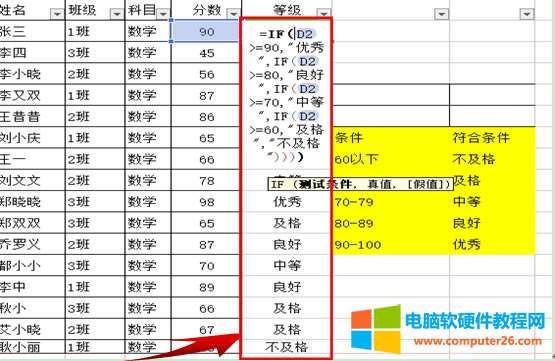Viewport: 555px width, 361px height.
Task: Select the 良好 grade cell in 李中 row
Action: click(x=286, y=287)
